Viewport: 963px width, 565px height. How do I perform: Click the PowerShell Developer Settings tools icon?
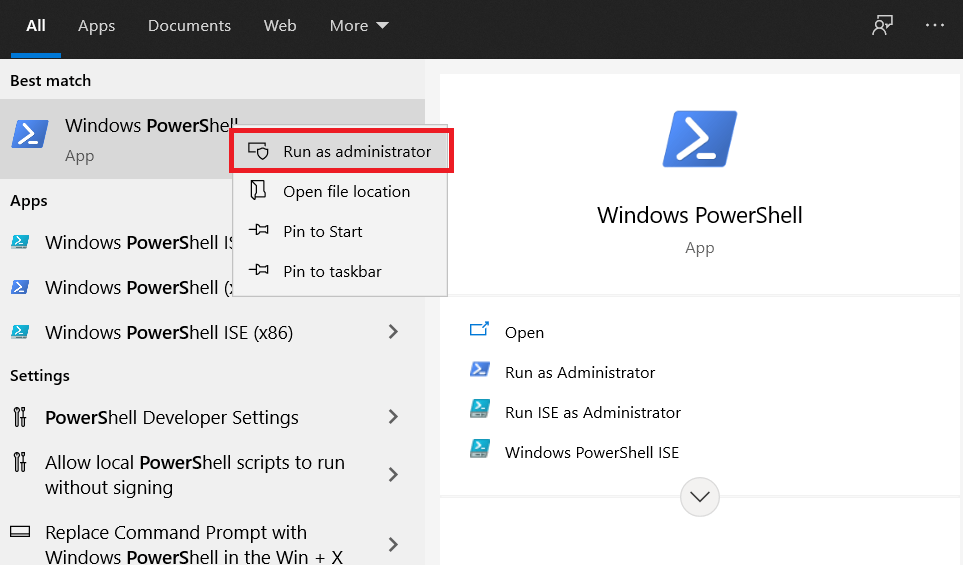[x=20, y=417]
